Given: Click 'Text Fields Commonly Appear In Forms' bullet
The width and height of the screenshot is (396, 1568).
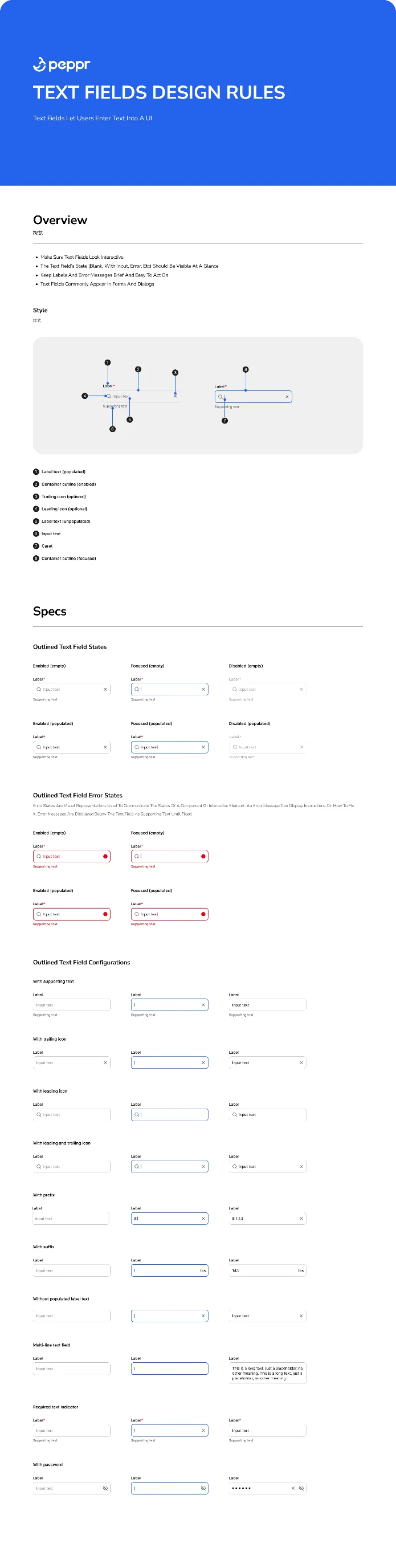Looking at the screenshot, I should (x=97, y=284).
